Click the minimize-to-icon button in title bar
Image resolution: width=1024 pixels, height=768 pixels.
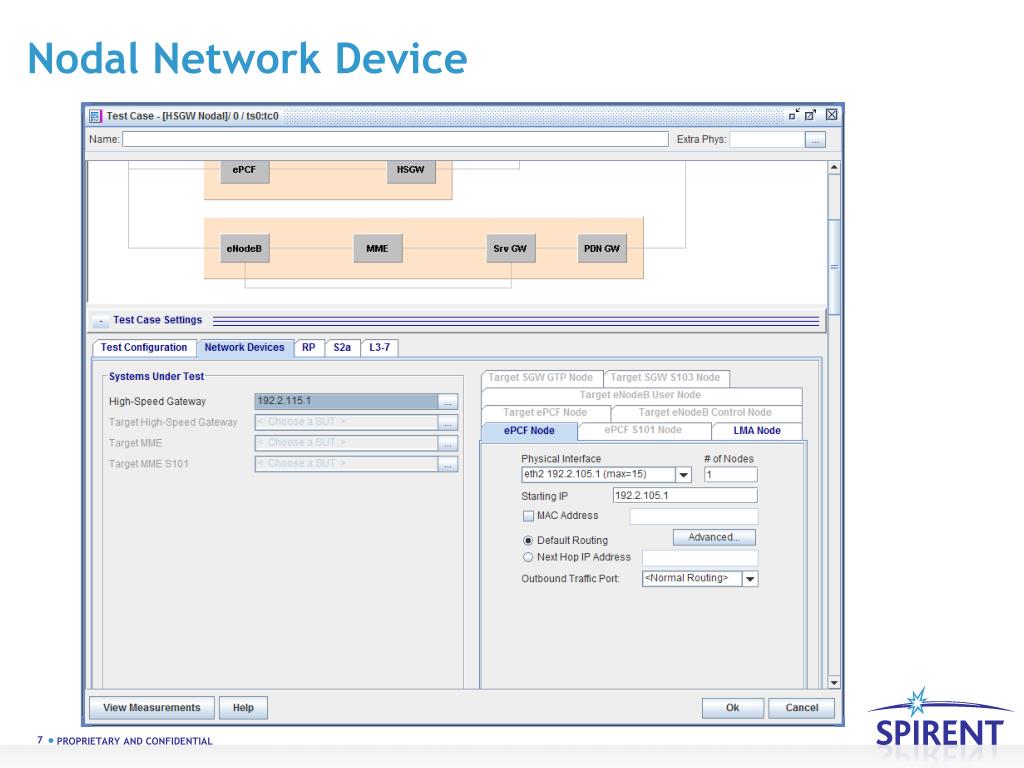tap(794, 115)
